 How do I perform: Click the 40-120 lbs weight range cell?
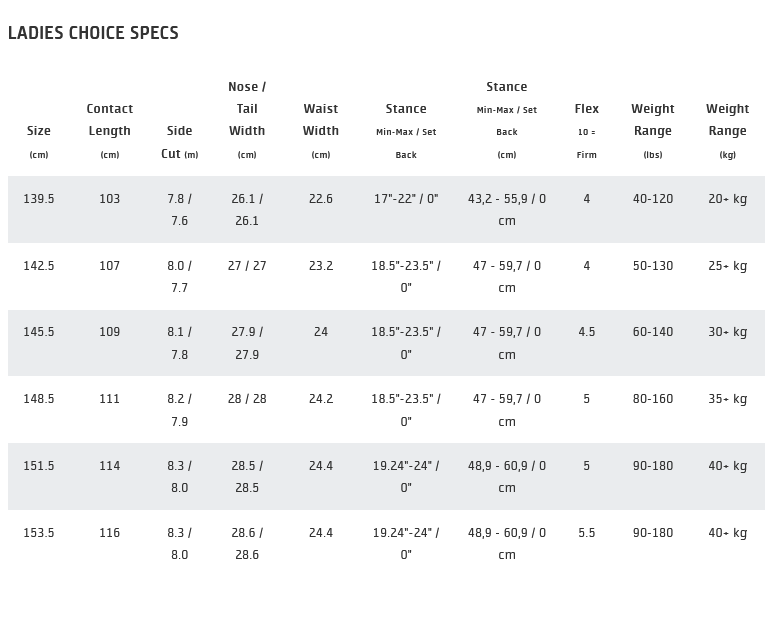point(653,199)
